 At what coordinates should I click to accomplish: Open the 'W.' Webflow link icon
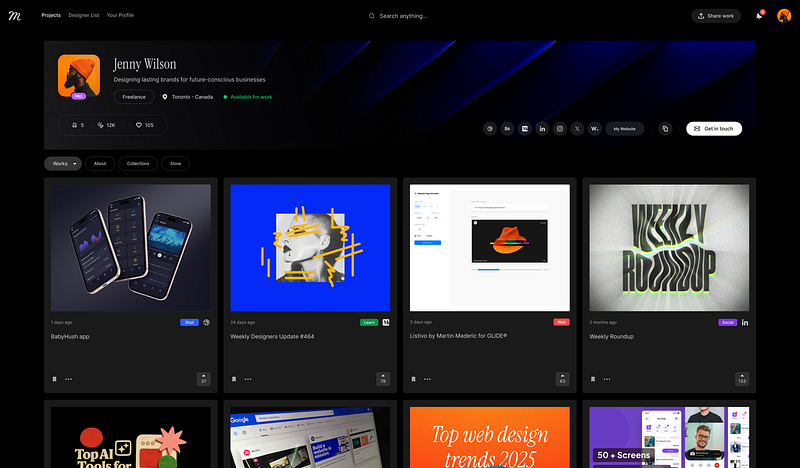click(594, 129)
